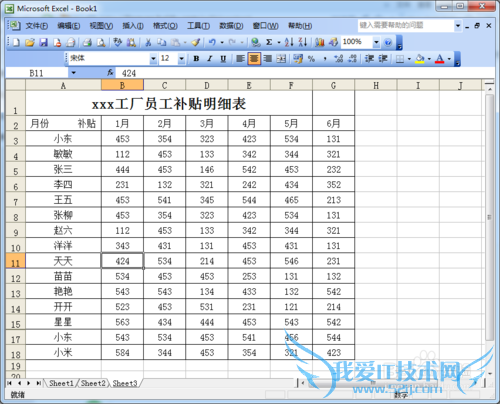Expand the font name dropdown
500x404 pixels.
153,59
